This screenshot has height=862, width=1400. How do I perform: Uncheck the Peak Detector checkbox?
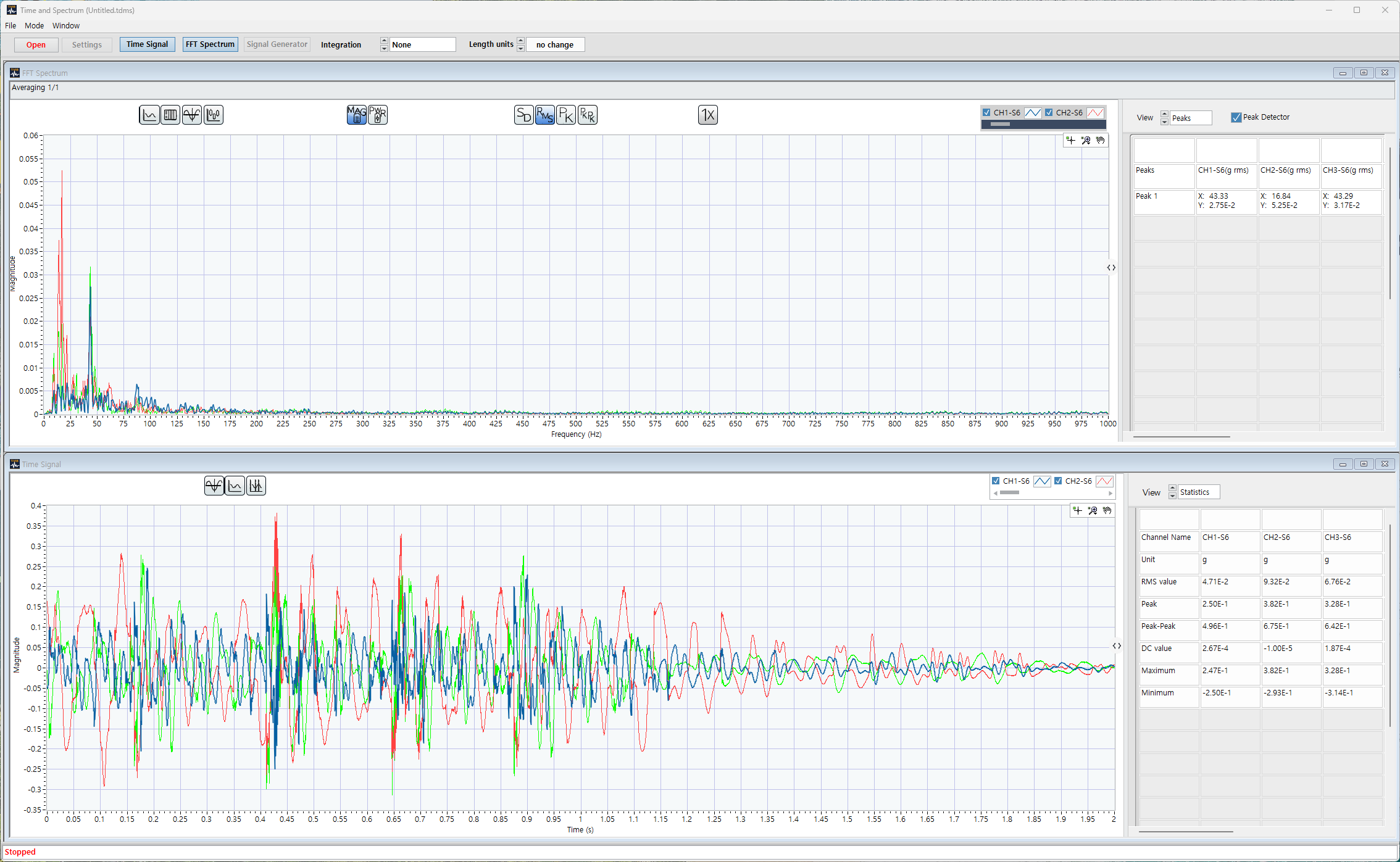coord(1236,117)
